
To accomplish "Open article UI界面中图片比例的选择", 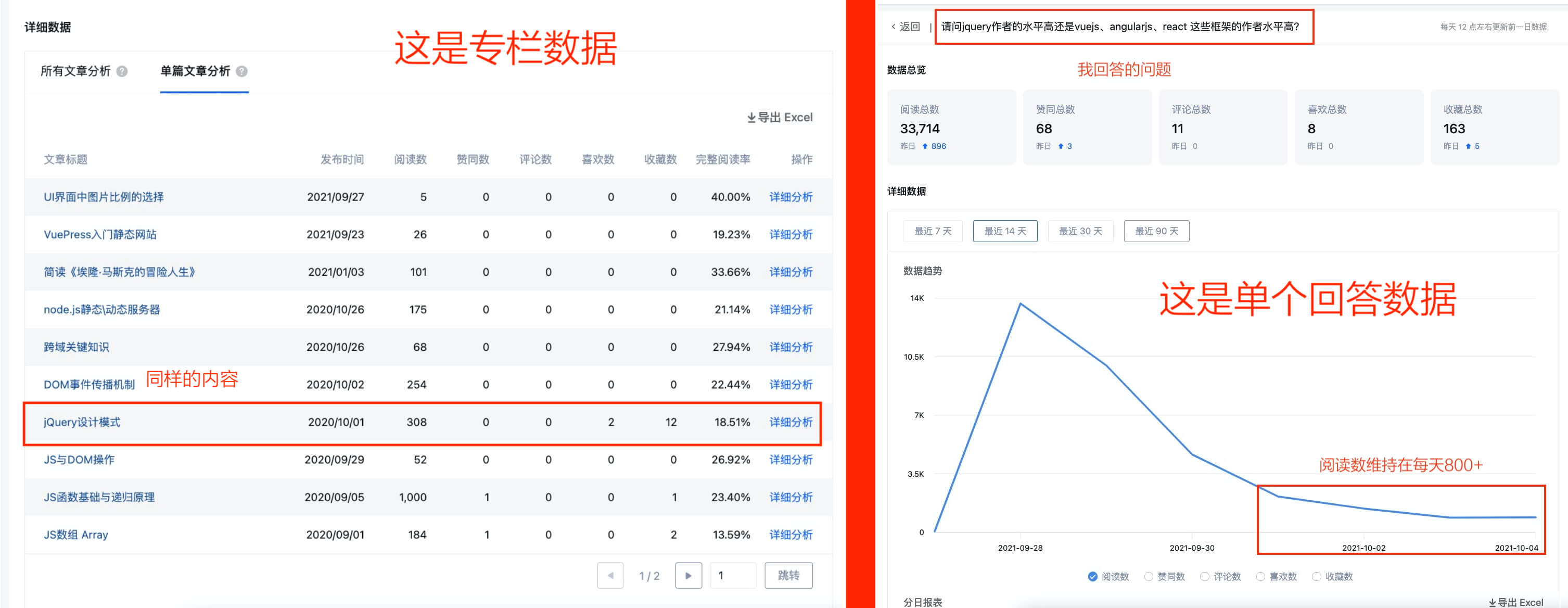I will click(x=104, y=197).
